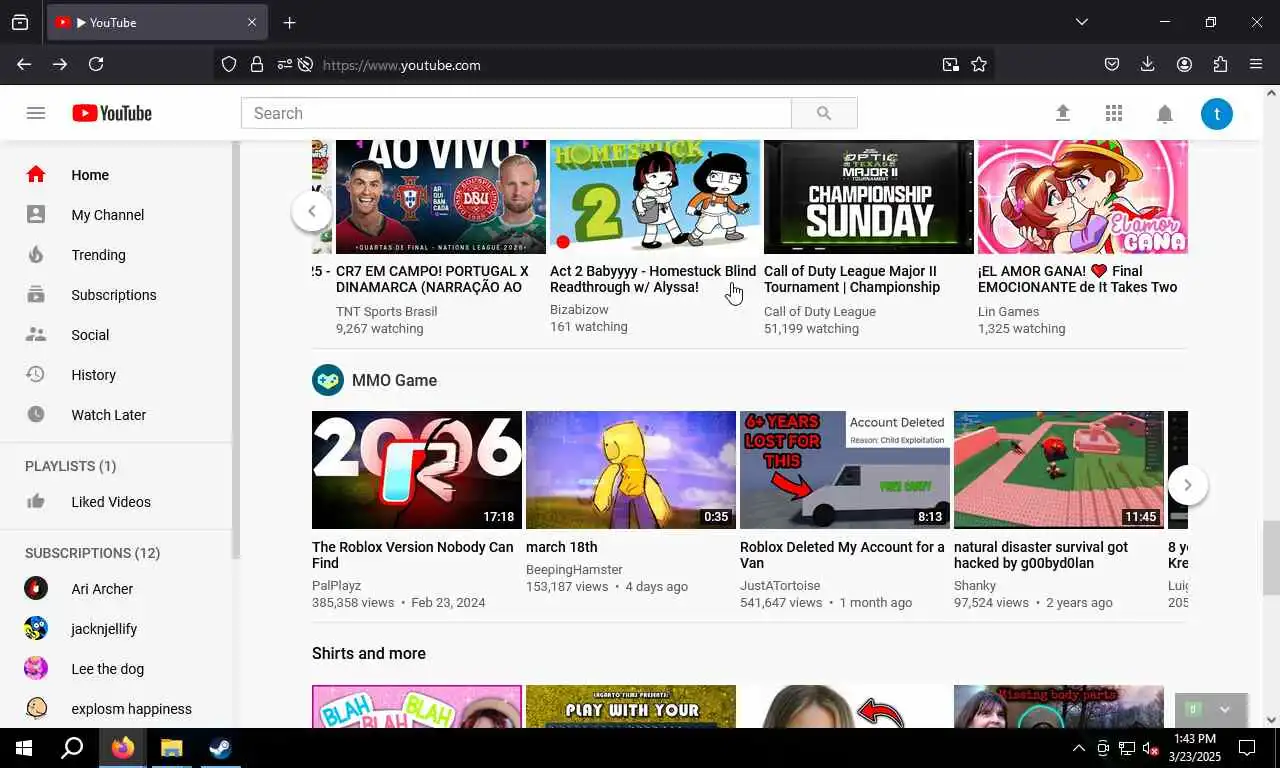Open the 'march 18th' video thumbnail
This screenshot has height=768, width=1280.
pyautogui.click(x=631, y=470)
